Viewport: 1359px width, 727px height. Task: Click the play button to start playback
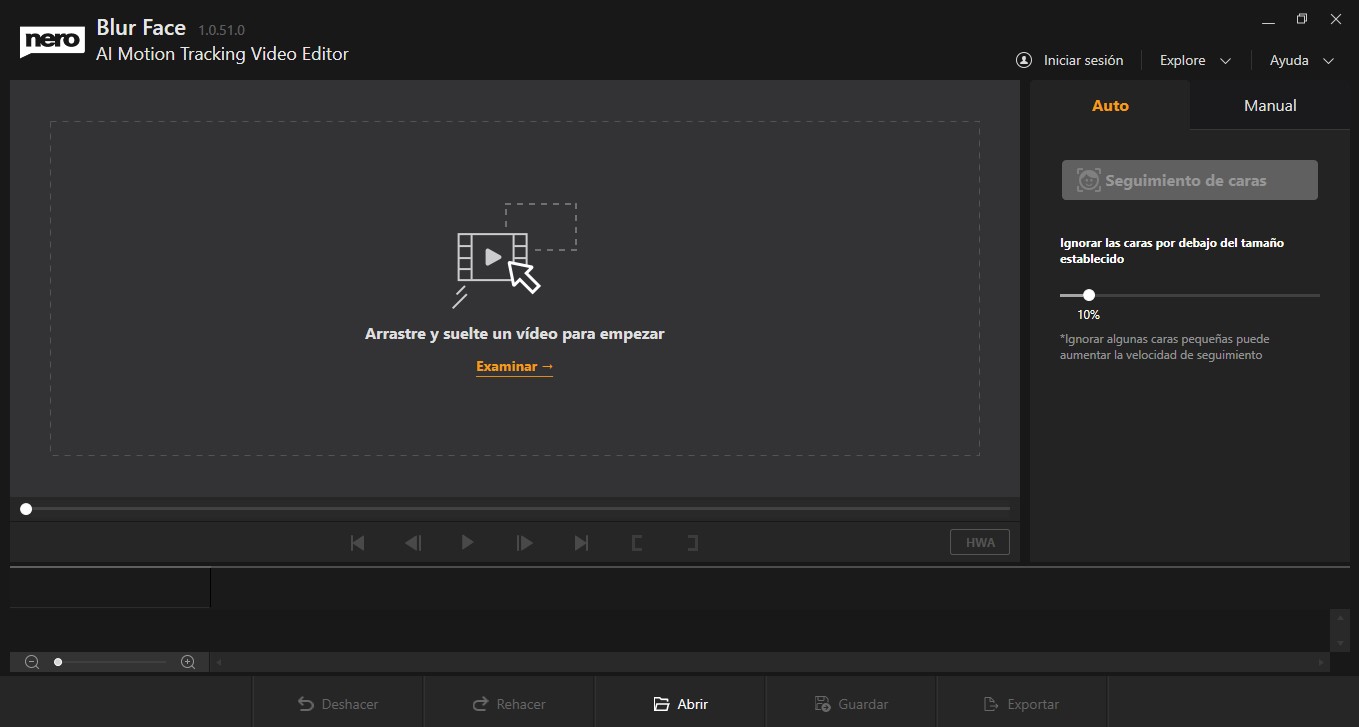tap(468, 542)
